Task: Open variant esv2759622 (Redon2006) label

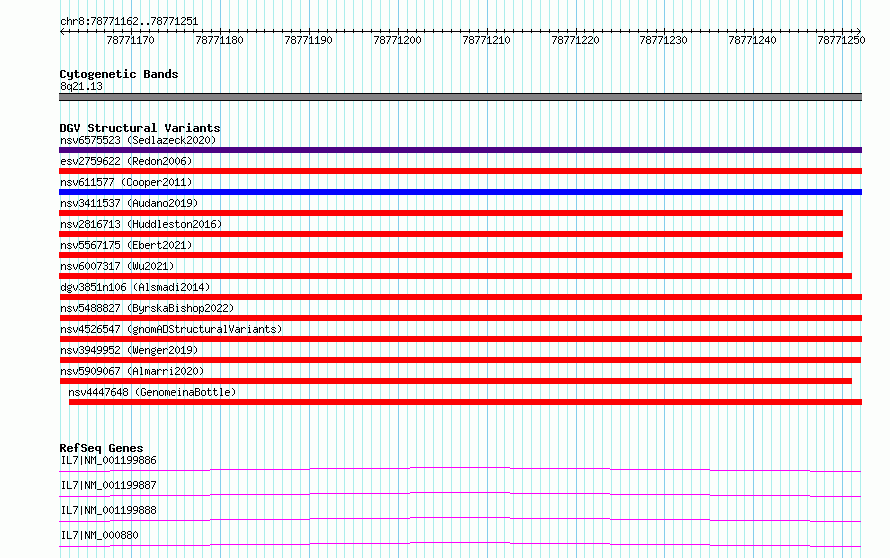Action: [126, 161]
